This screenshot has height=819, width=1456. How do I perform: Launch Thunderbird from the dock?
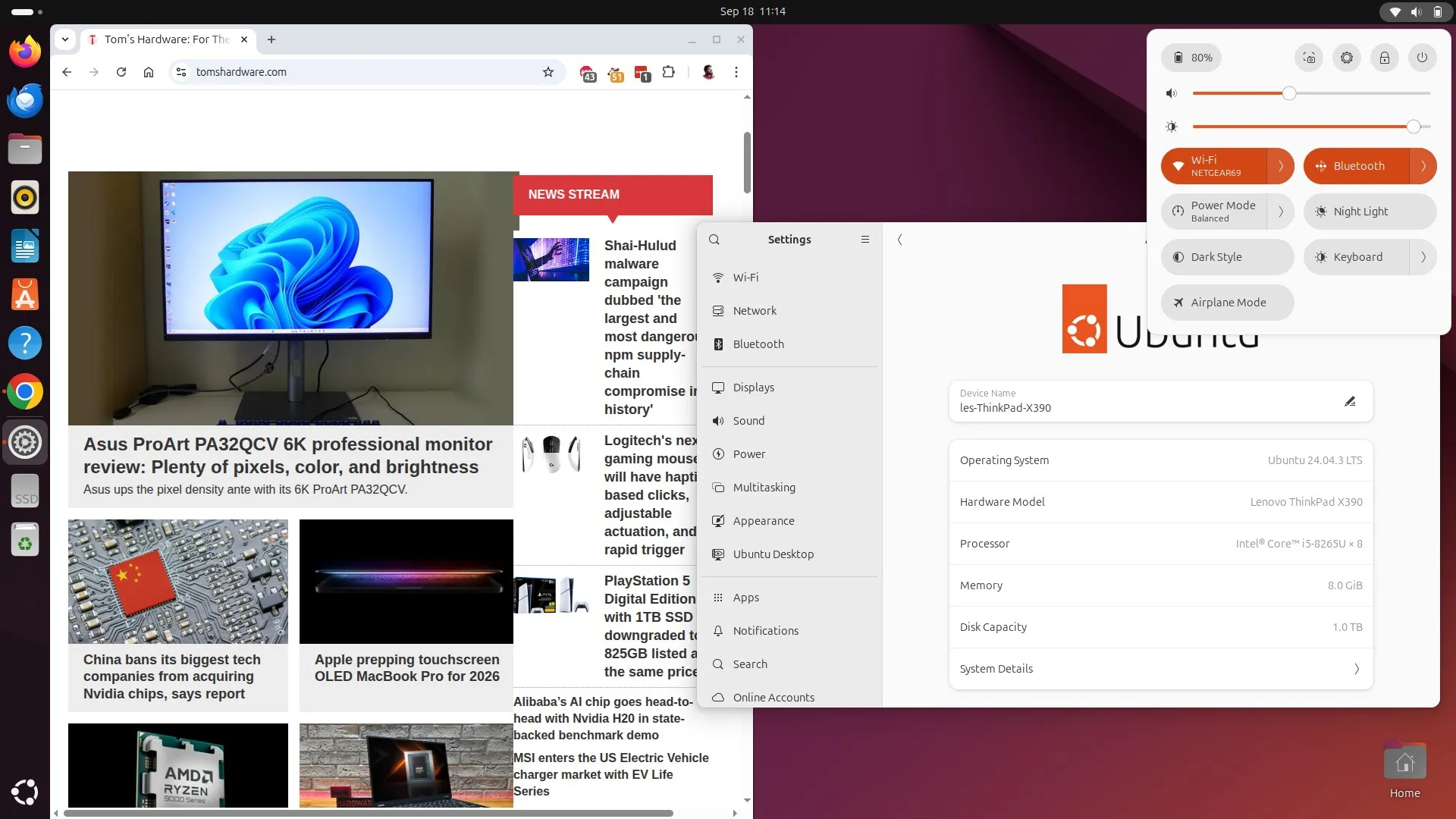click(25, 100)
